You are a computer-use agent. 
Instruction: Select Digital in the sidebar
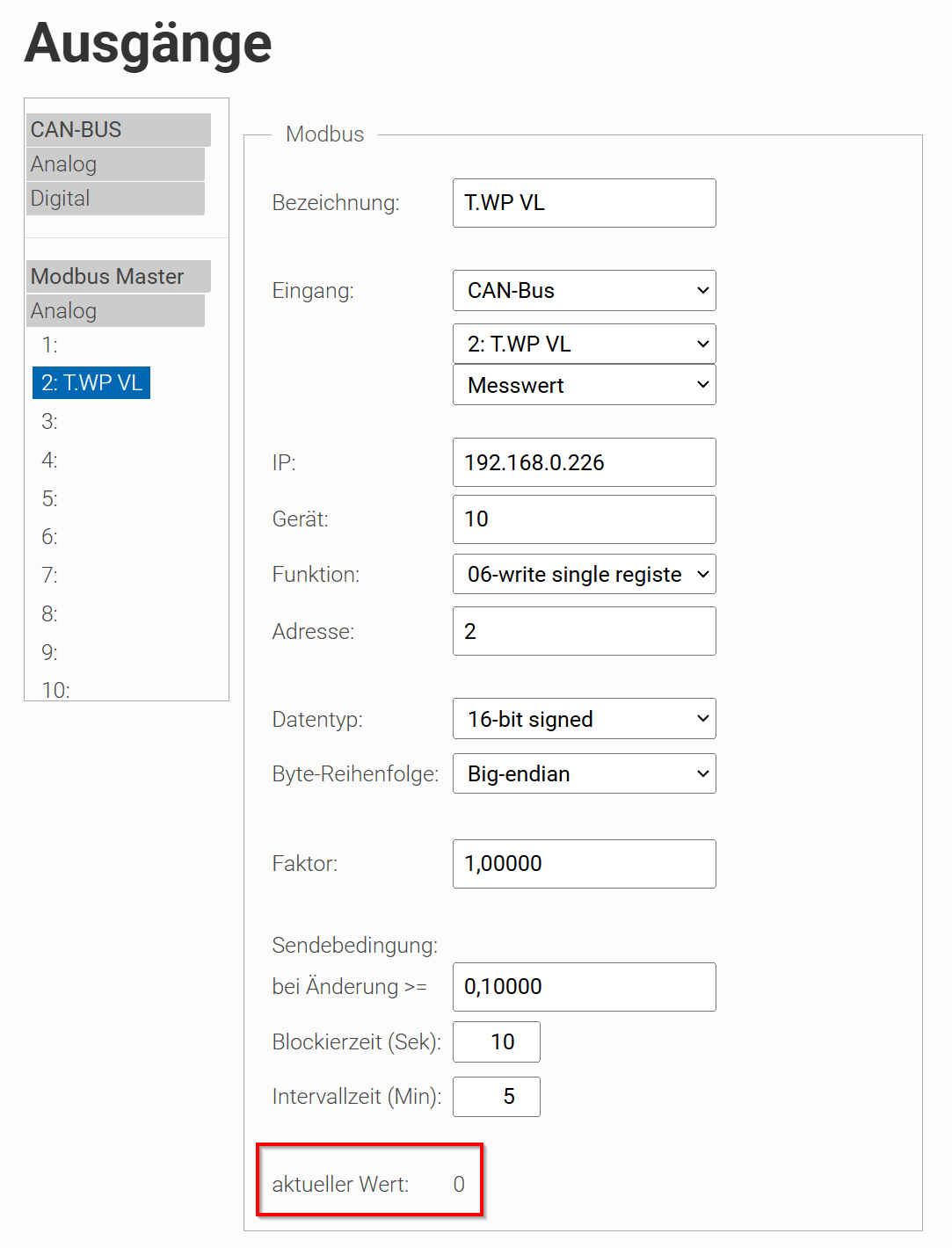tap(115, 199)
